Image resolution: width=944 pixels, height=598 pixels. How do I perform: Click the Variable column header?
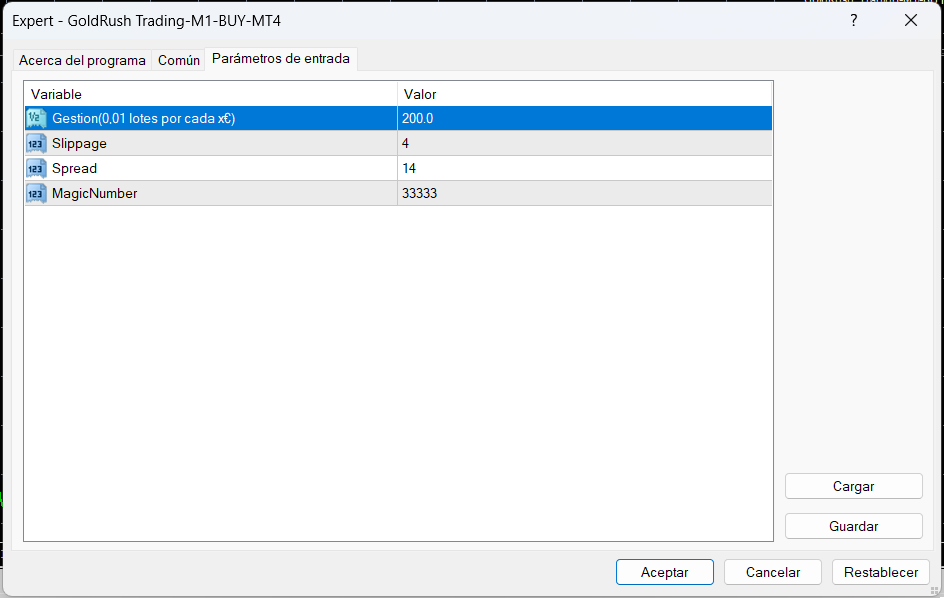point(210,94)
